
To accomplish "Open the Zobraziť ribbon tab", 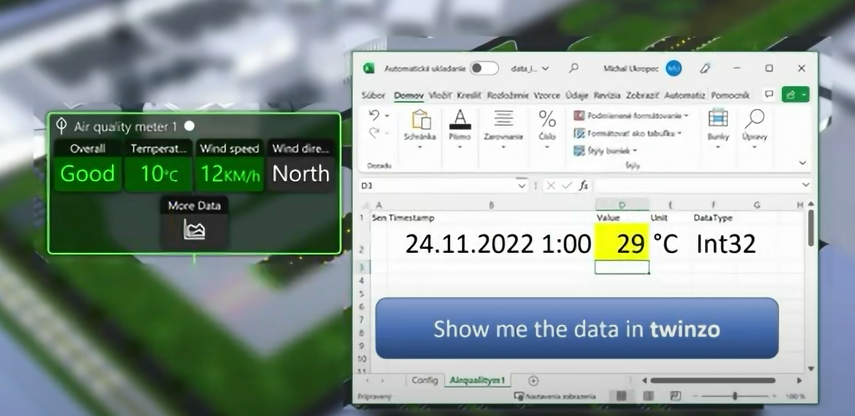I will point(642,95).
